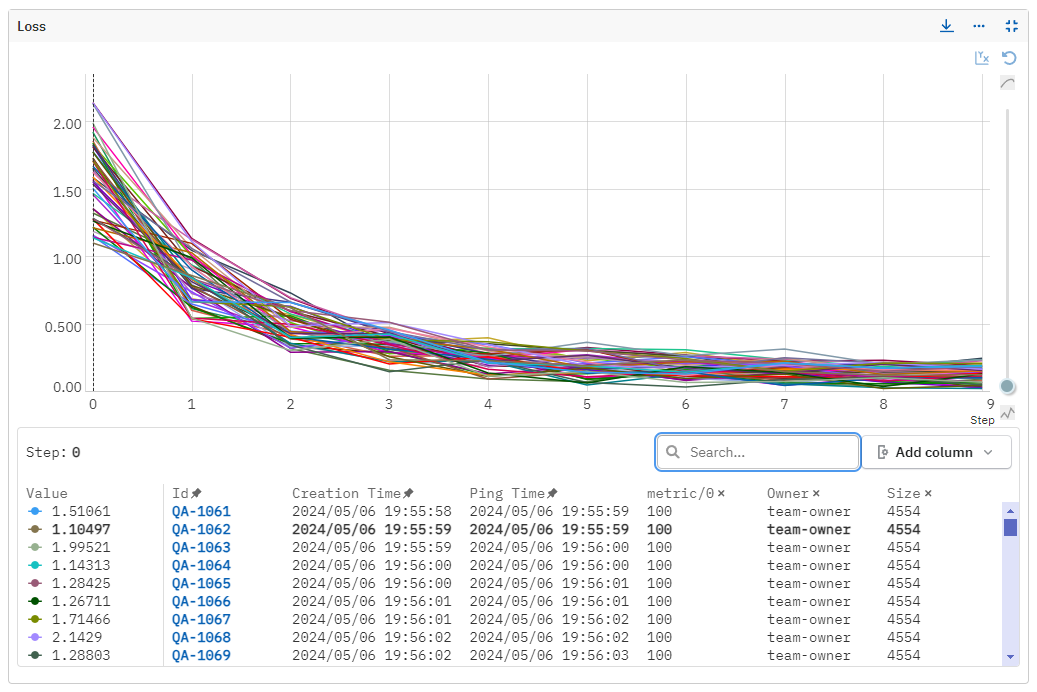The height and width of the screenshot is (692, 1037).
Task: Collapse the Loss panel from fullscreen
Action: 1011,26
